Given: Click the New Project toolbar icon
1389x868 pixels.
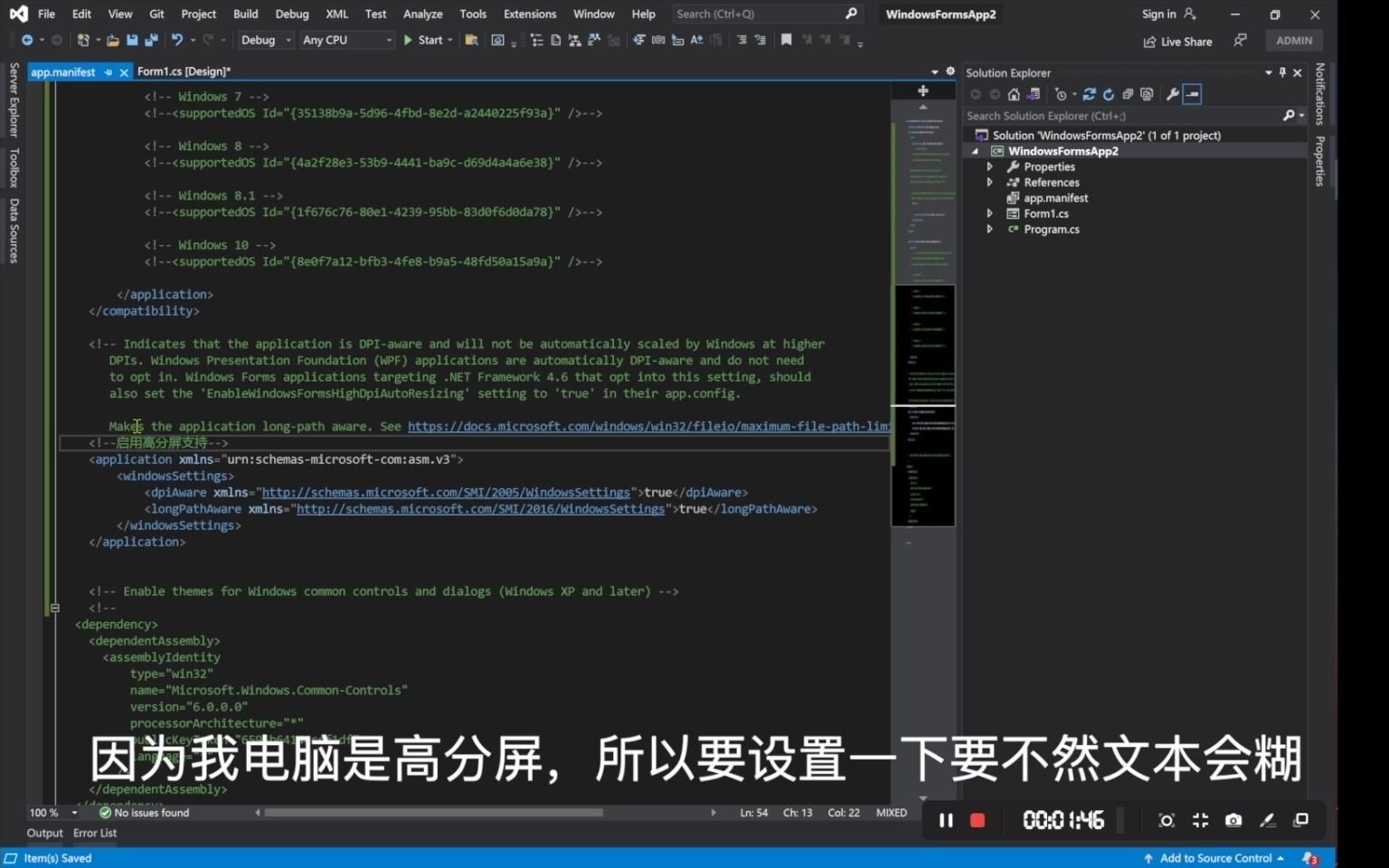Looking at the screenshot, I should click(83, 40).
